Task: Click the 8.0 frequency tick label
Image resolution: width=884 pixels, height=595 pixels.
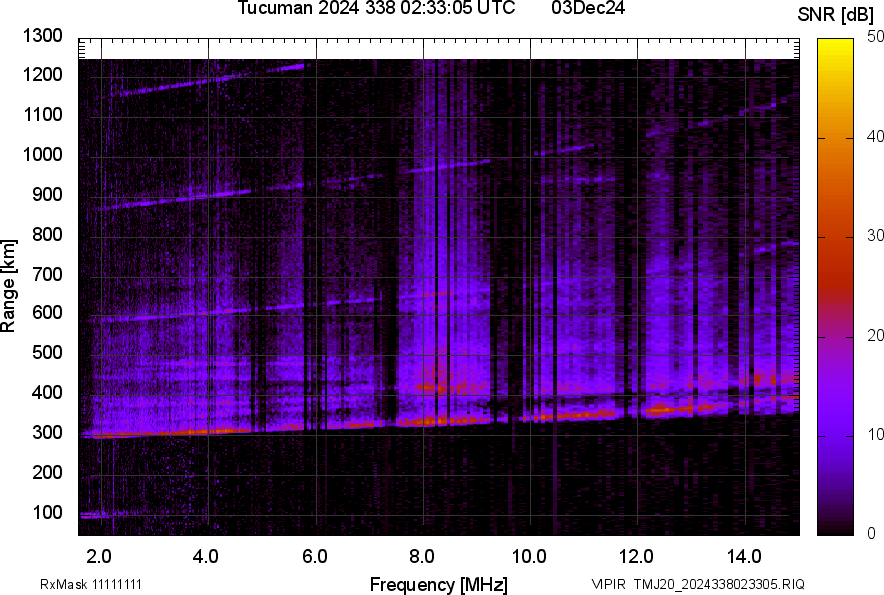Action: coord(422,556)
